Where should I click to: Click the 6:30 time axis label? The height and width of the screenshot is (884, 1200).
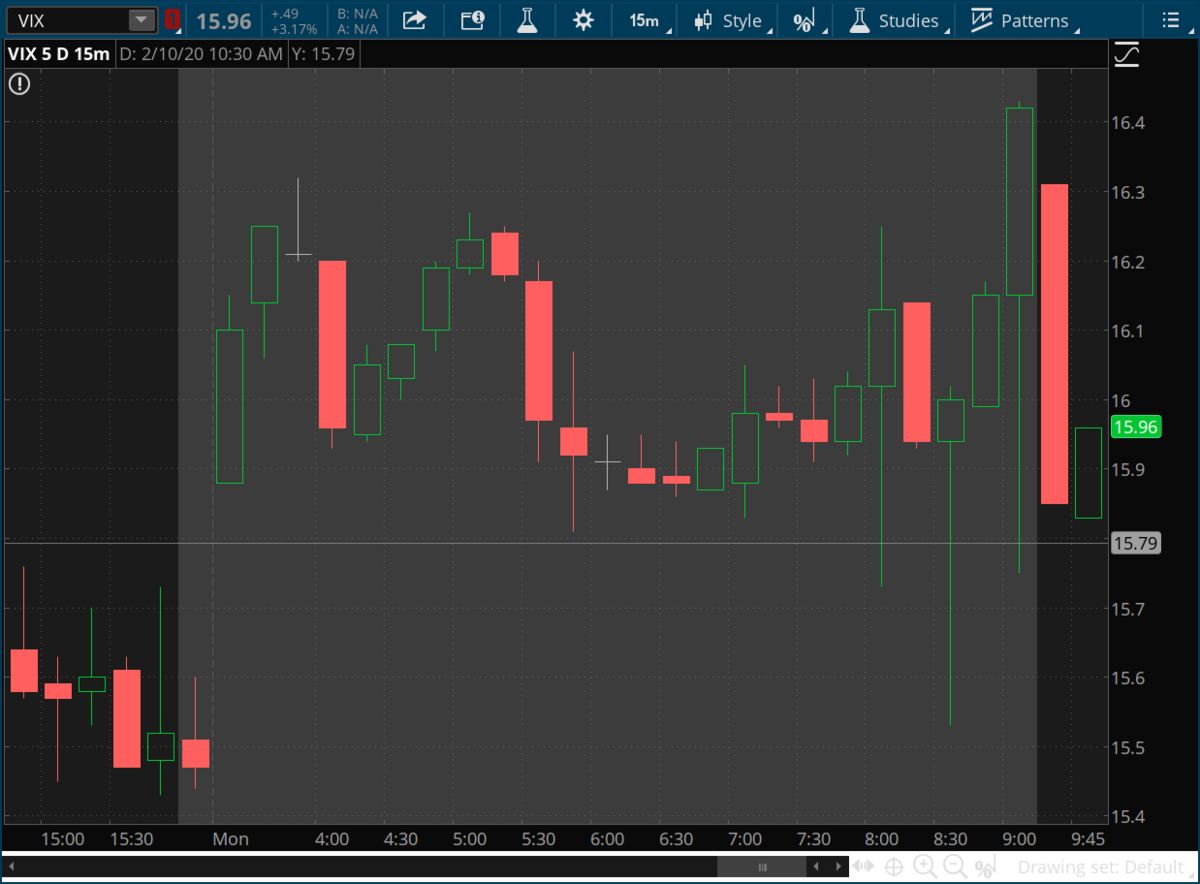coord(676,838)
